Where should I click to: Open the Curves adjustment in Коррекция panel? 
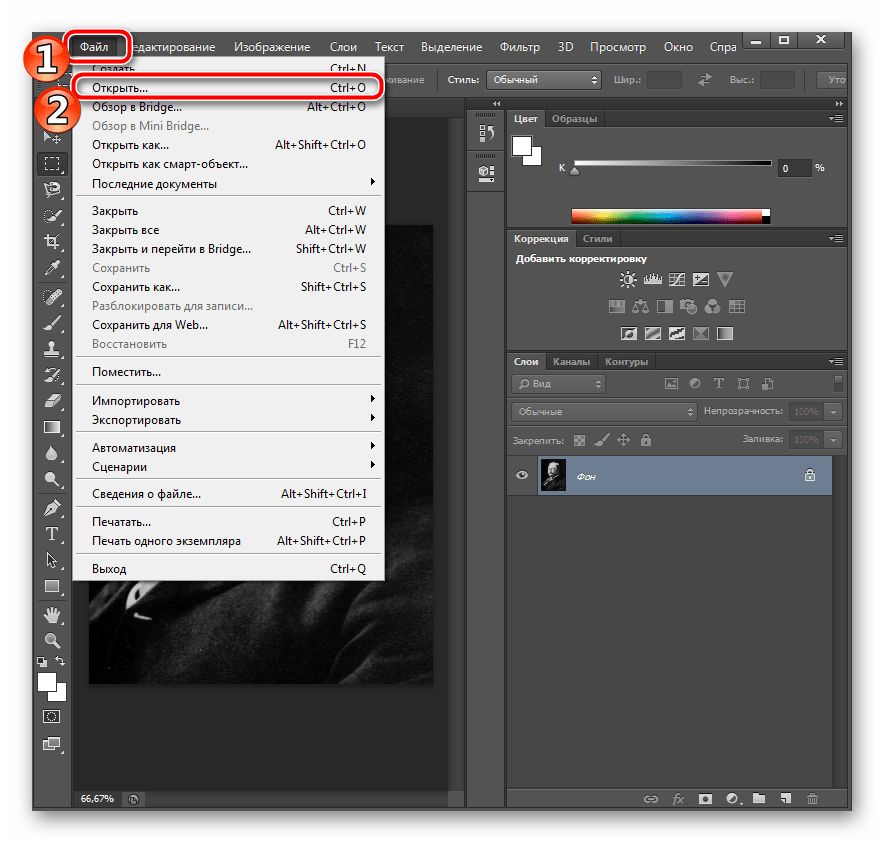click(x=676, y=280)
